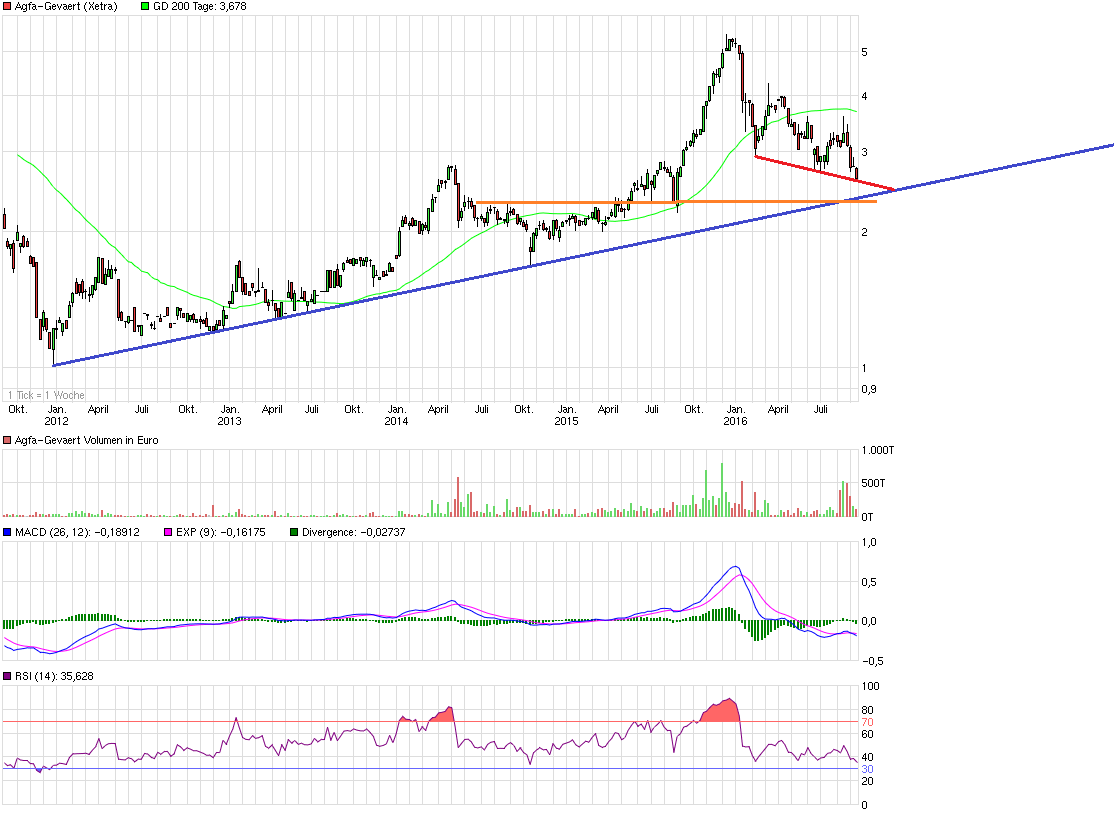Click the Volumen in Euro legend square

[x=7, y=439]
